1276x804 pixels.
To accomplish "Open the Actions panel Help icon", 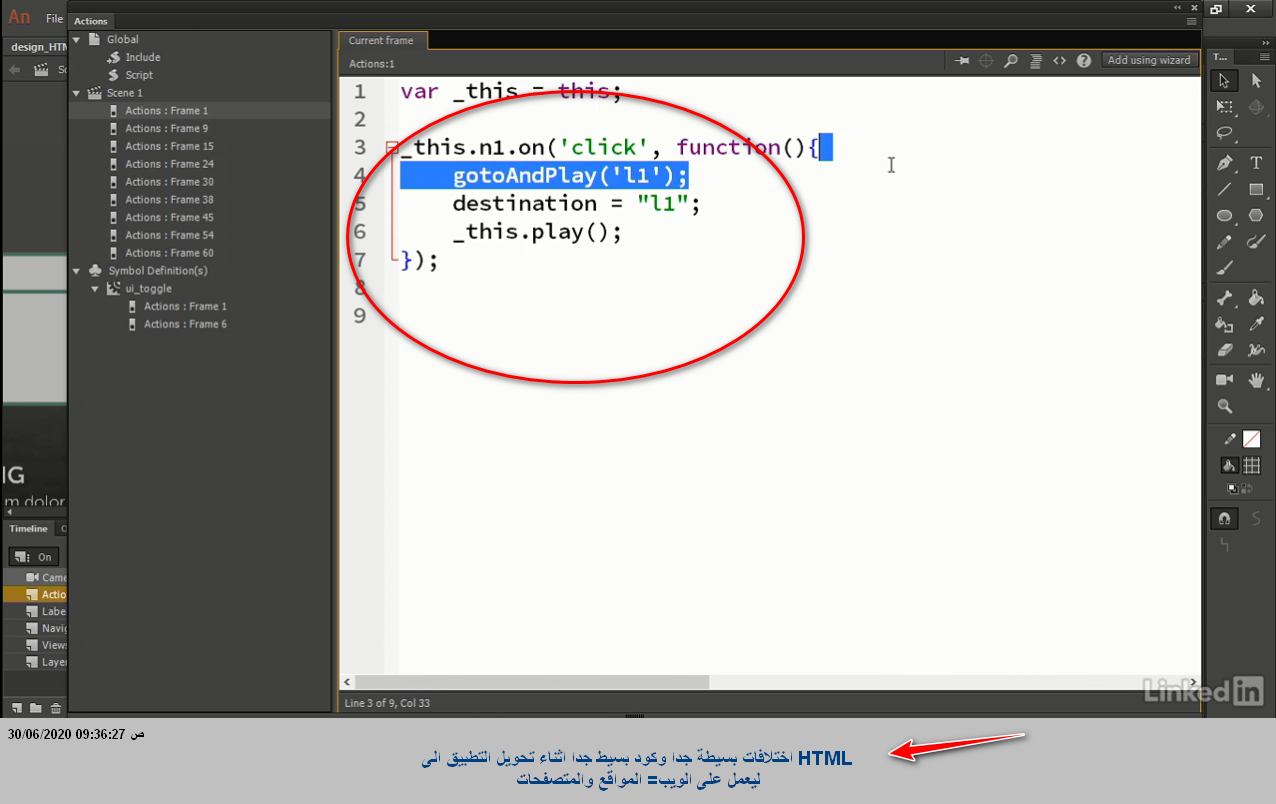I will click(1084, 61).
